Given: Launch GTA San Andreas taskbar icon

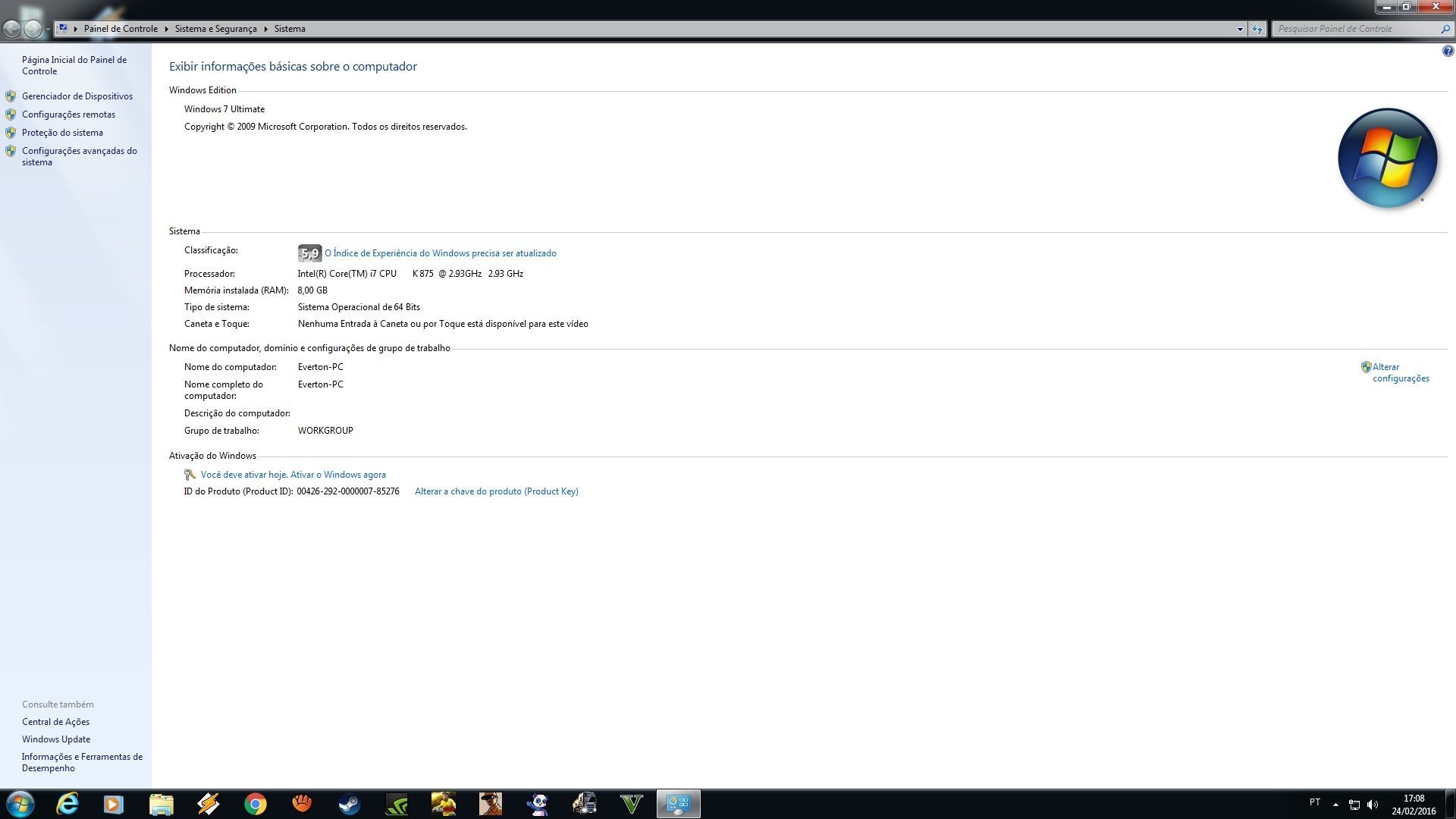Looking at the screenshot, I should click(x=491, y=804).
